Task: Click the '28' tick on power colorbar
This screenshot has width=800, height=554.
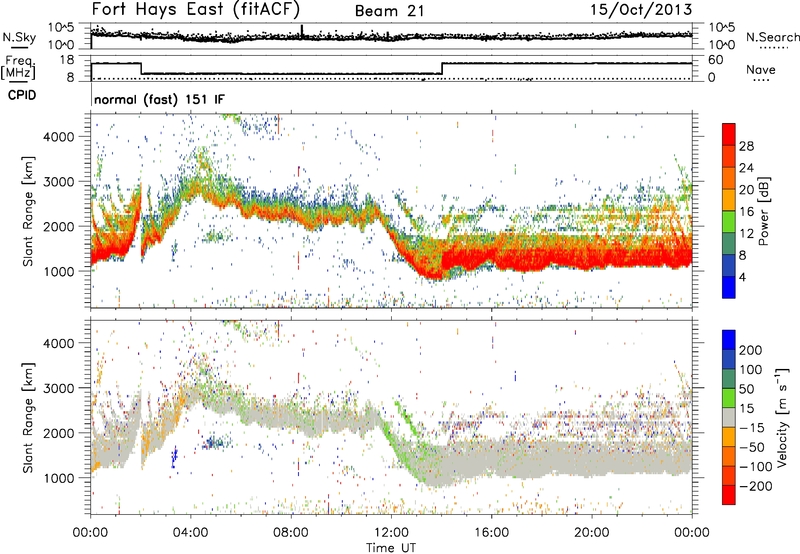Action: click(746, 146)
